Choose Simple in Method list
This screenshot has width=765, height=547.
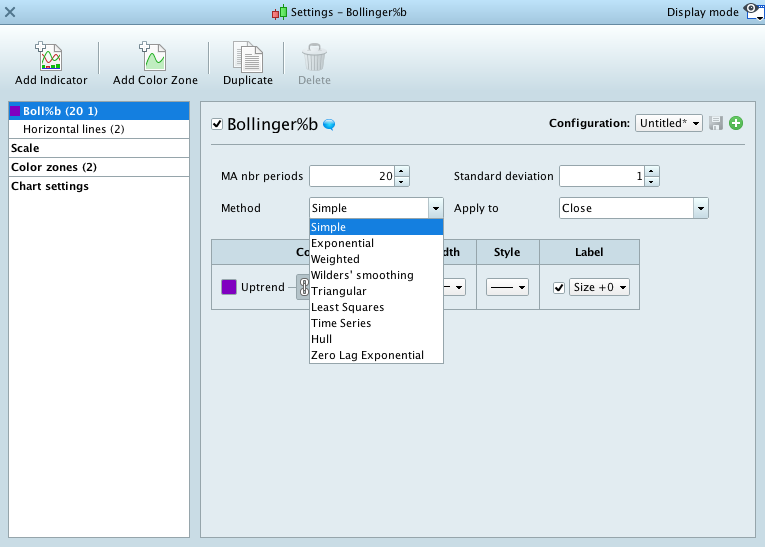[376, 227]
